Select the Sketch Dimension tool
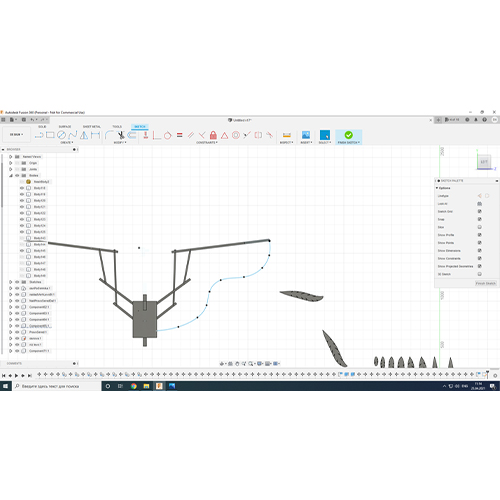Image resolution: width=500 pixels, height=500 pixels. pyautogui.click(x=95, y=135)
